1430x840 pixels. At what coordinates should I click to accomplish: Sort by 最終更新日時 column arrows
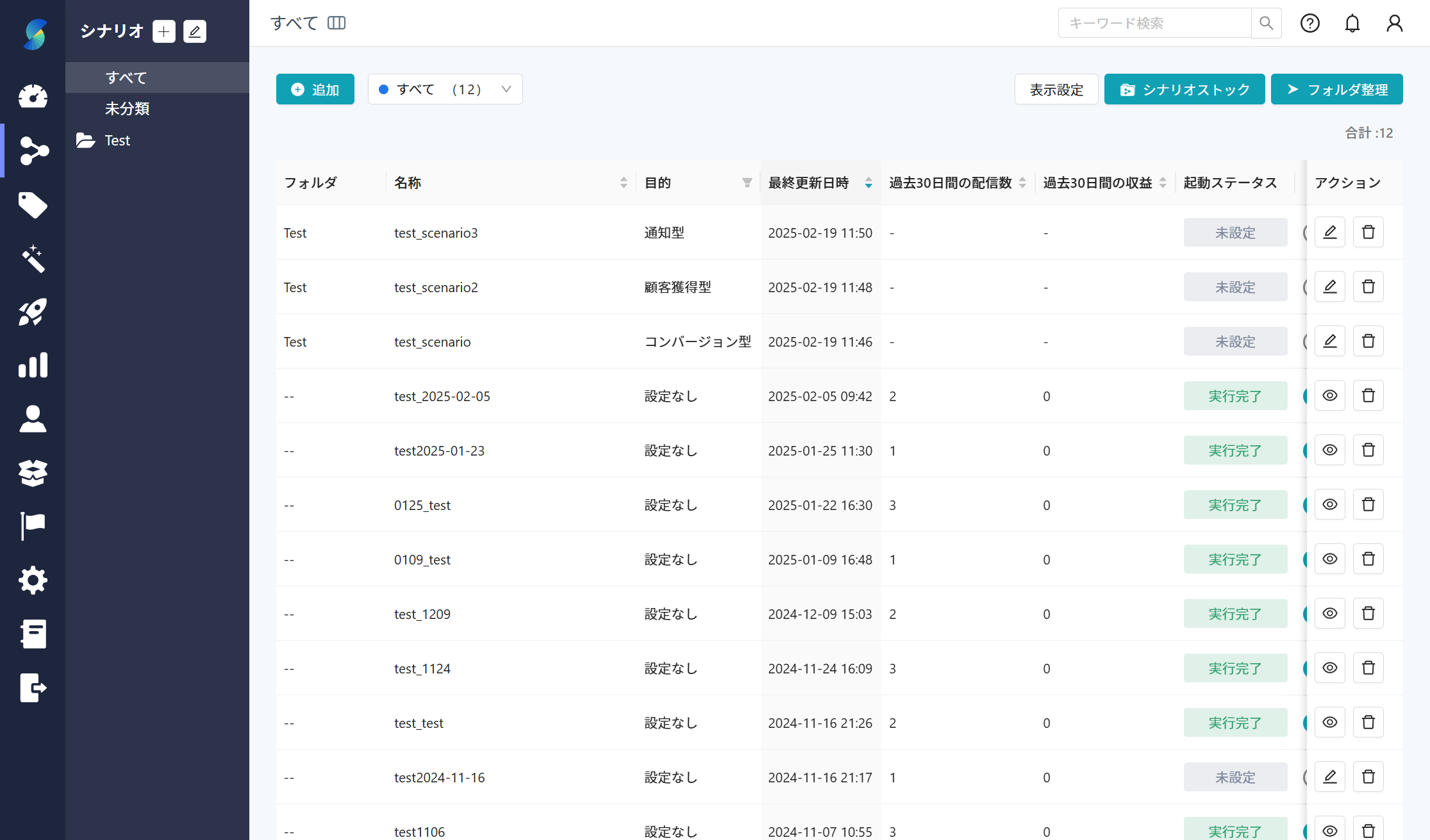(x=868, y=183)
